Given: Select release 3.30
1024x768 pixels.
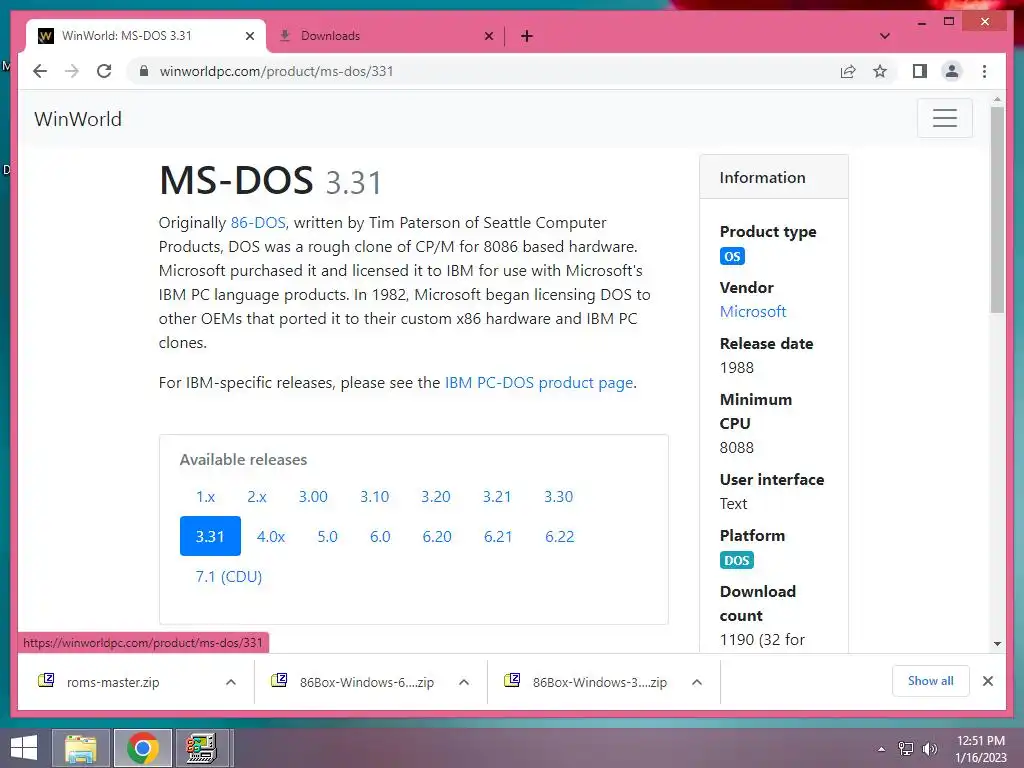Looking at the screenshot, I should tap(558, 496).
